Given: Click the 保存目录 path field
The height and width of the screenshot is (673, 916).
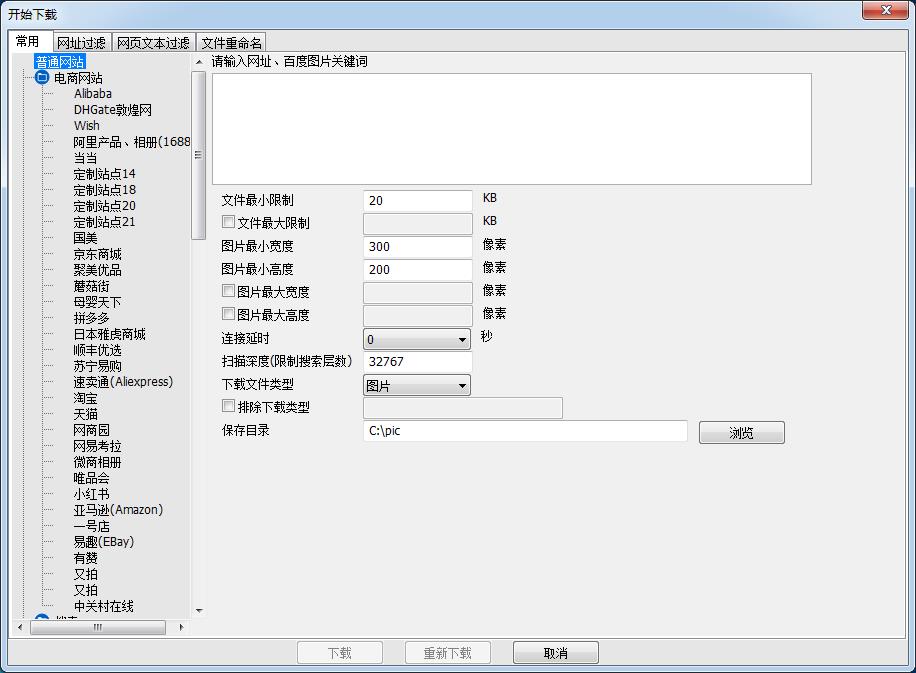Looking at the screenshot, I should pos(525,431).
